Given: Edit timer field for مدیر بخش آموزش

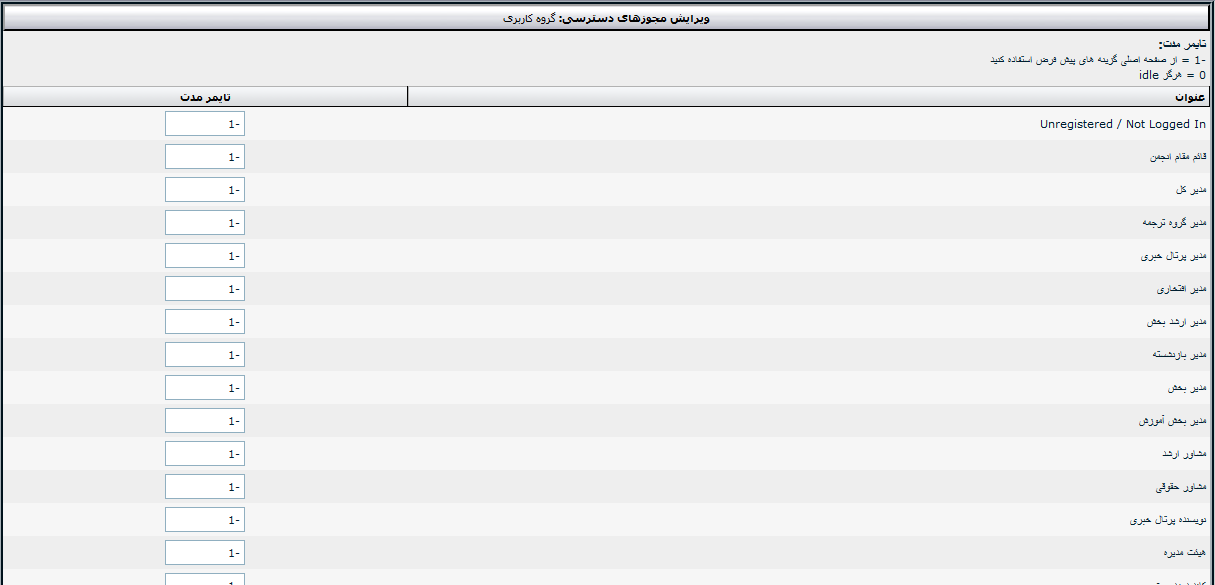Looking at the screenshot, I should pyautogui.click(x=205, y=421).
